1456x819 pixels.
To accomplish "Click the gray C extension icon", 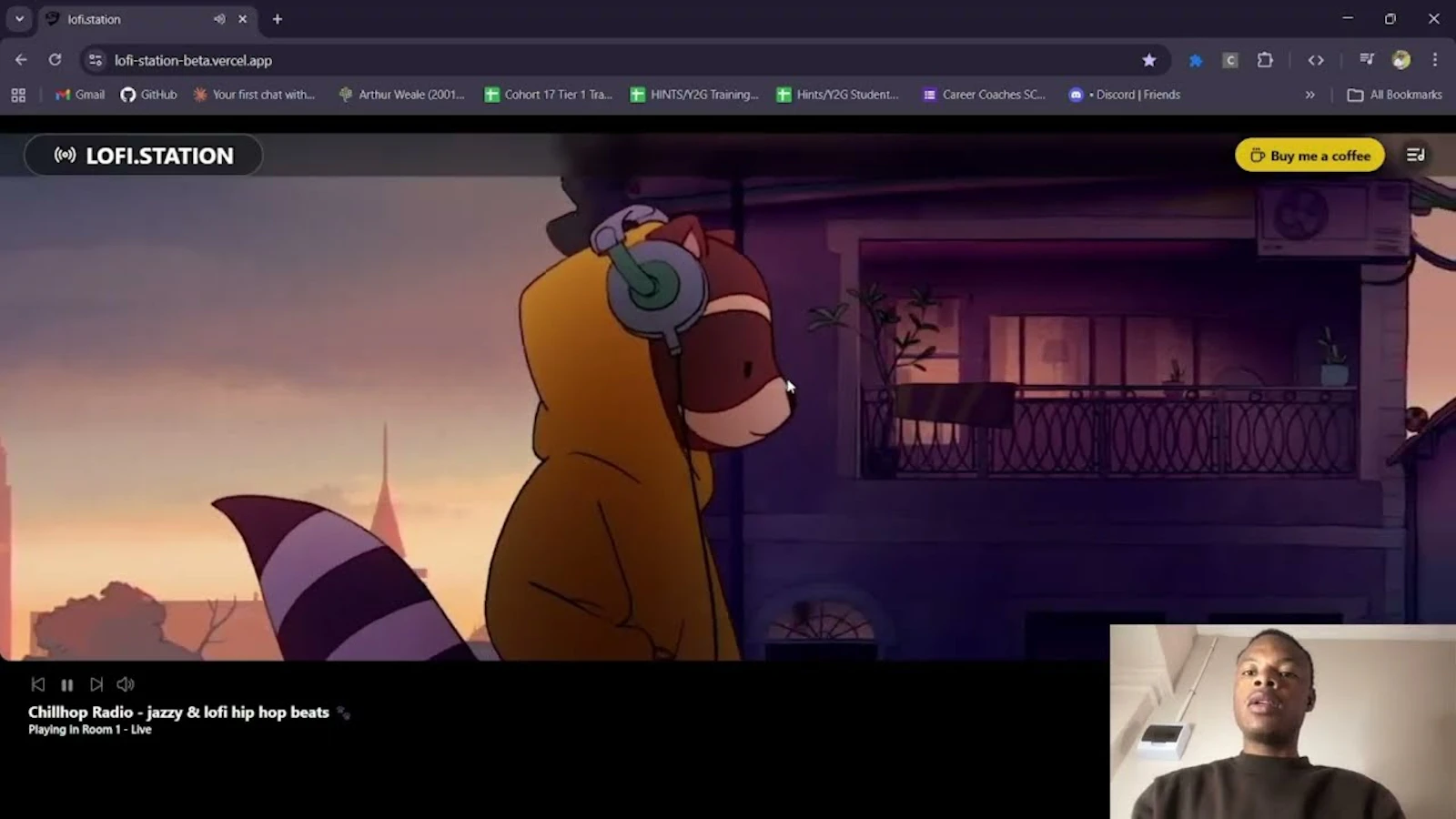I will tap(1230, 60).
